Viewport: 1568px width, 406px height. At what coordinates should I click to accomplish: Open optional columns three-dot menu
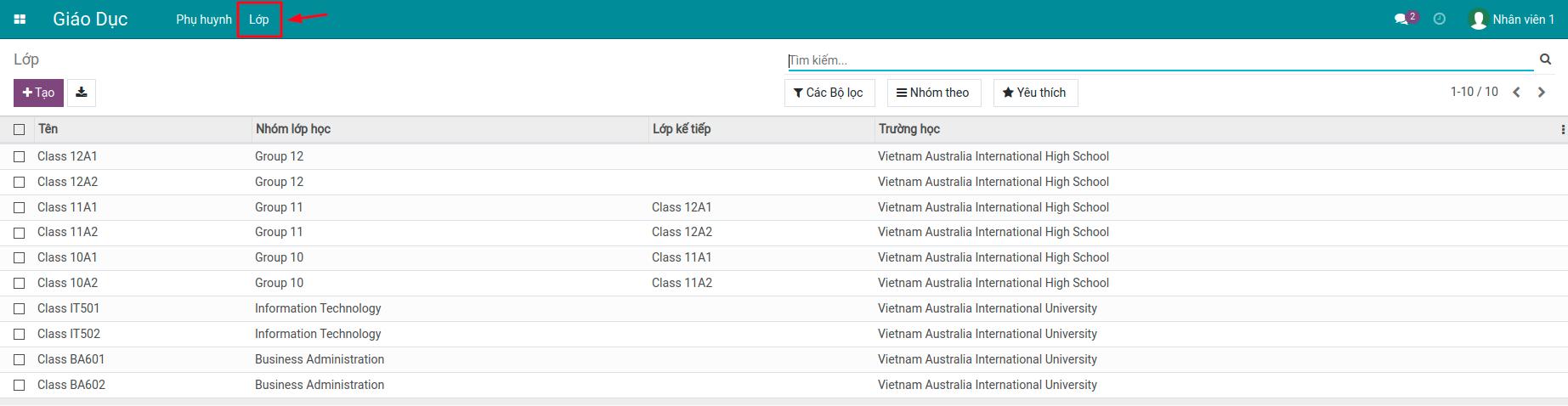[1562, 129]
